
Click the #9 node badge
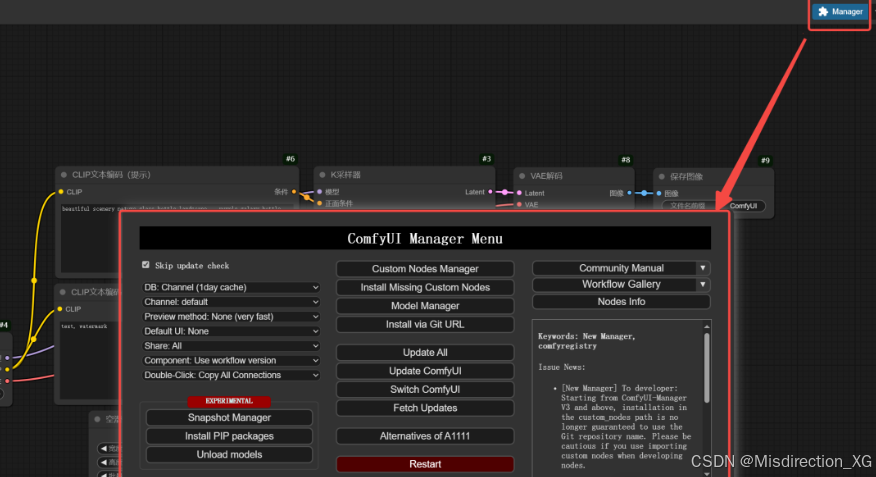(x=765, y=160)
